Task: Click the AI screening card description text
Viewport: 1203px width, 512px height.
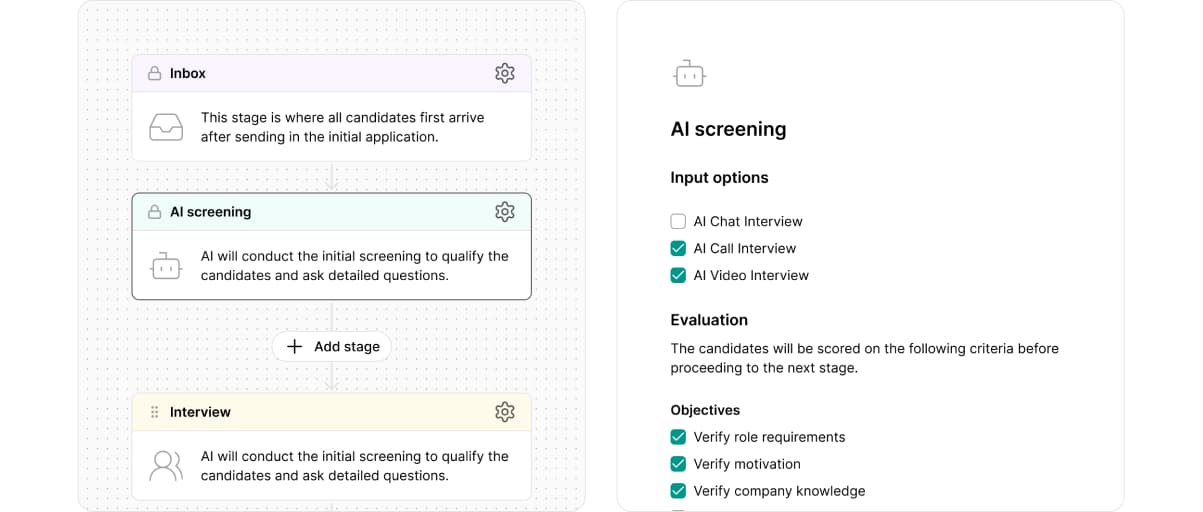Action: coord(355,266)
